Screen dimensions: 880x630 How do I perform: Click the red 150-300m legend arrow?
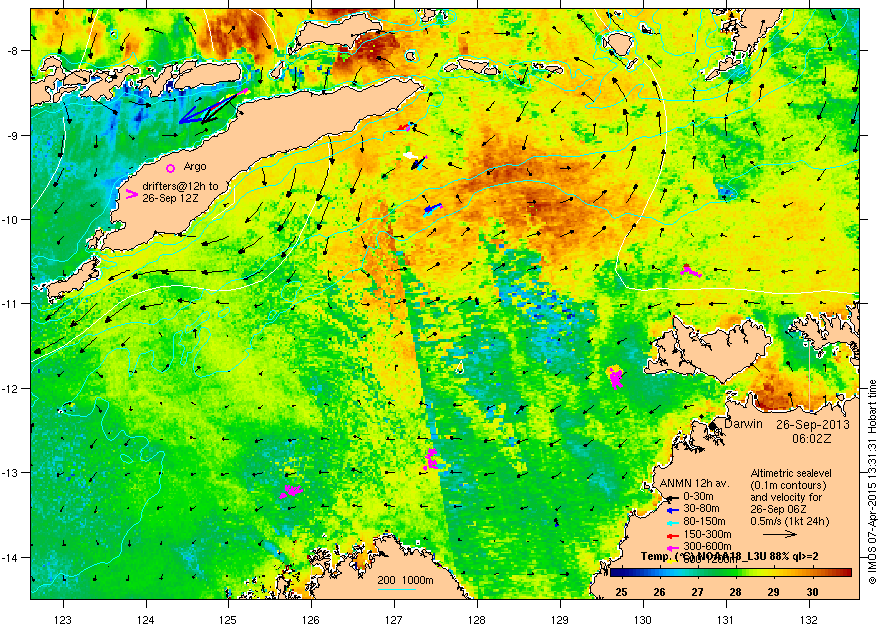pos(671,535)
